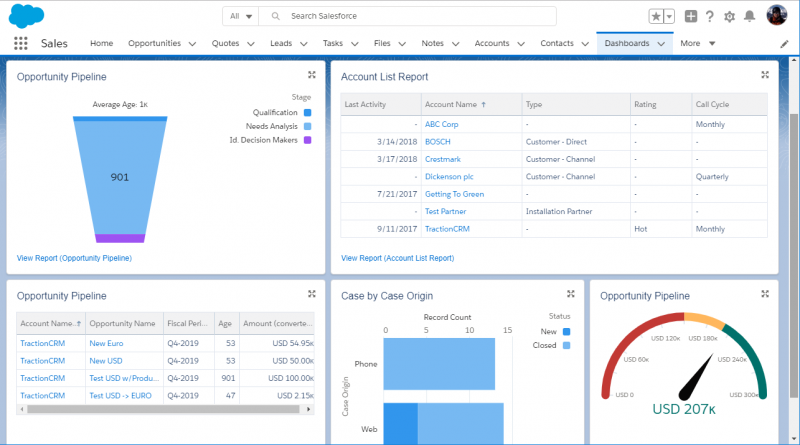Select the Dashboards tab

[627, 43]
